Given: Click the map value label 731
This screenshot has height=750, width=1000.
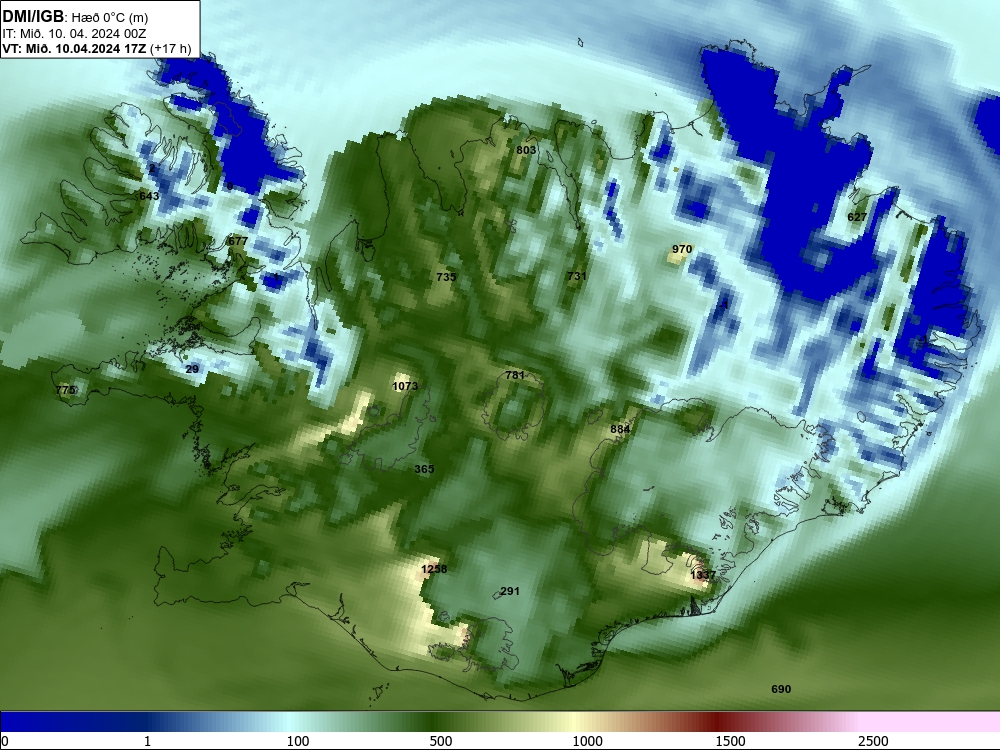Looking at the screenshot, I should pos(577,276).
